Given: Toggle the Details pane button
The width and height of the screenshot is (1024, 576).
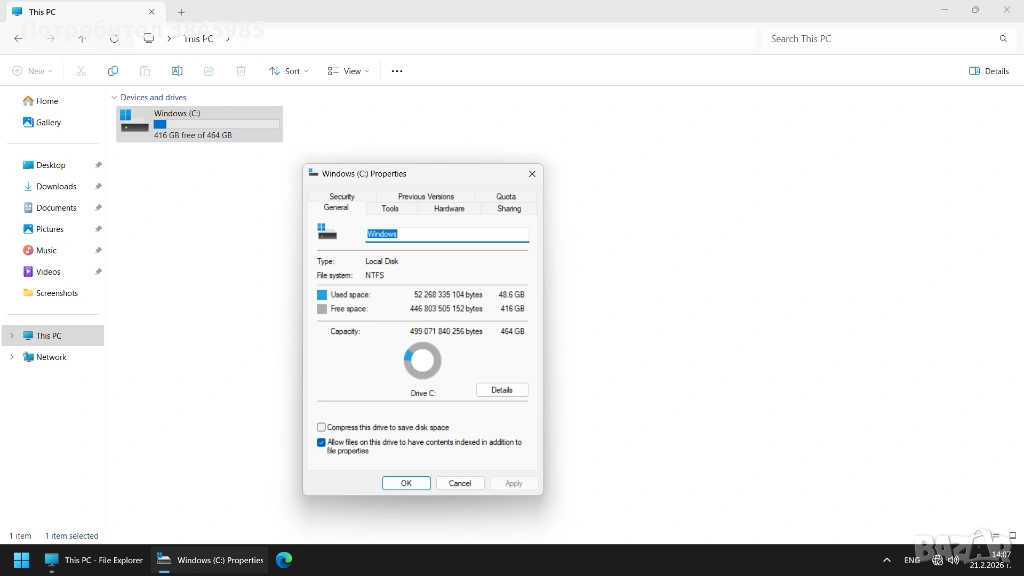Looking at the screenshot, I should (989, 71).
